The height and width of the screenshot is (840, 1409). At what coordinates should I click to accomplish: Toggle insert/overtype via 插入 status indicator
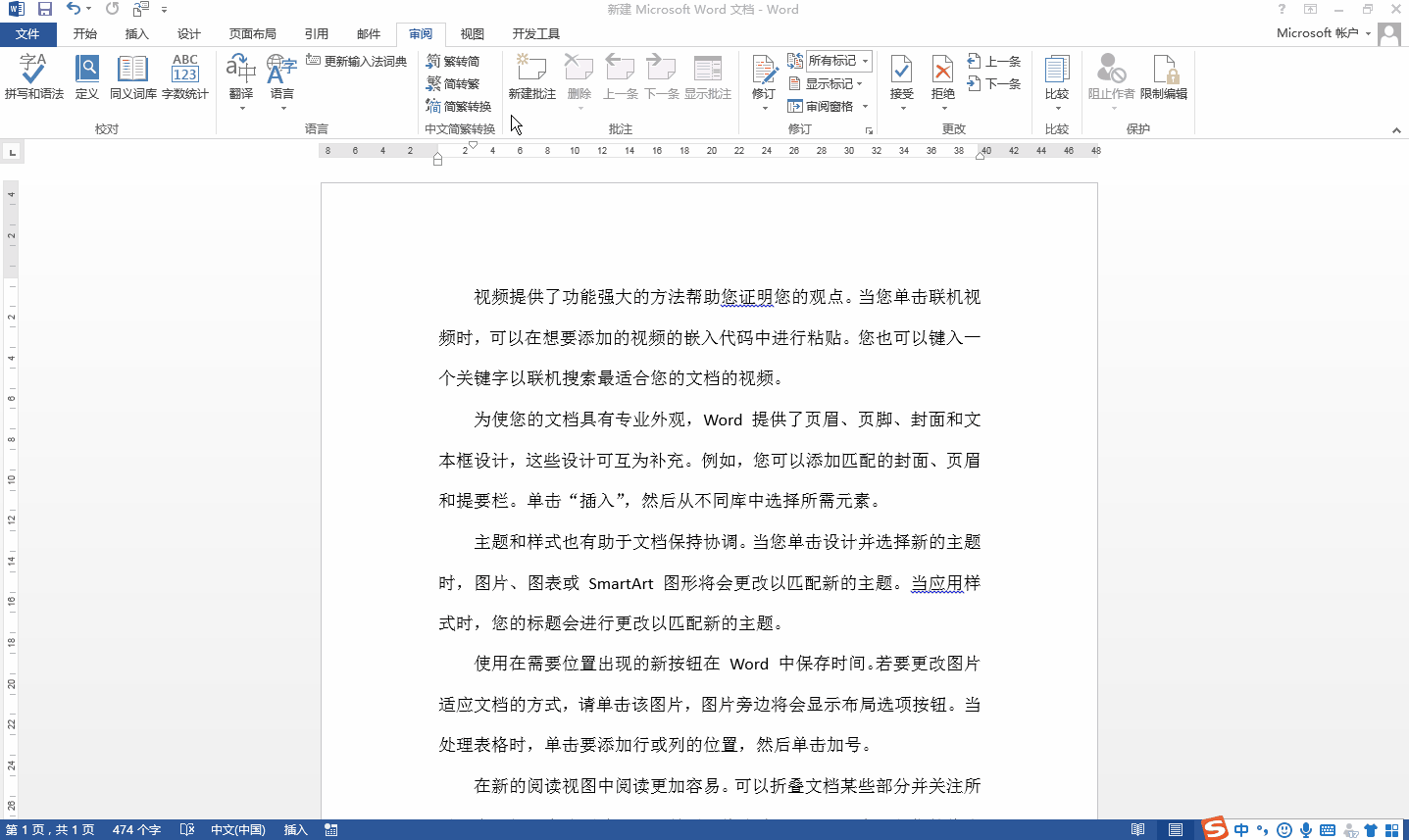click(295, 829)
